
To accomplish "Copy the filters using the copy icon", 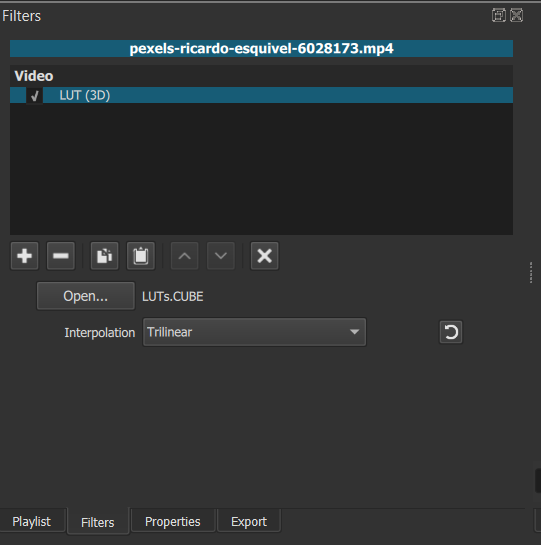I will tap(104, 256).
